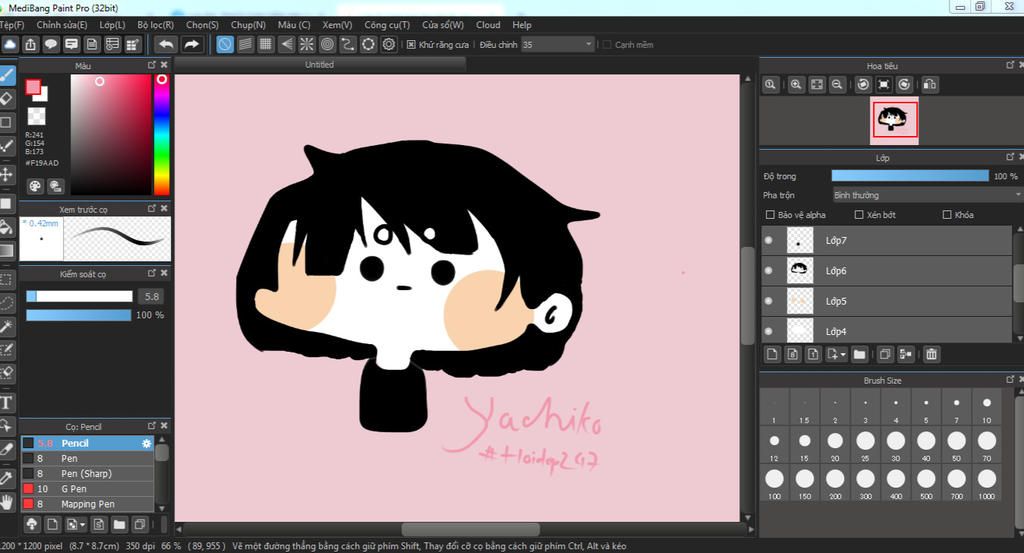1024x553 pixels.
Task: Switch to the Untitled document tab
Action: click(319, 65)
